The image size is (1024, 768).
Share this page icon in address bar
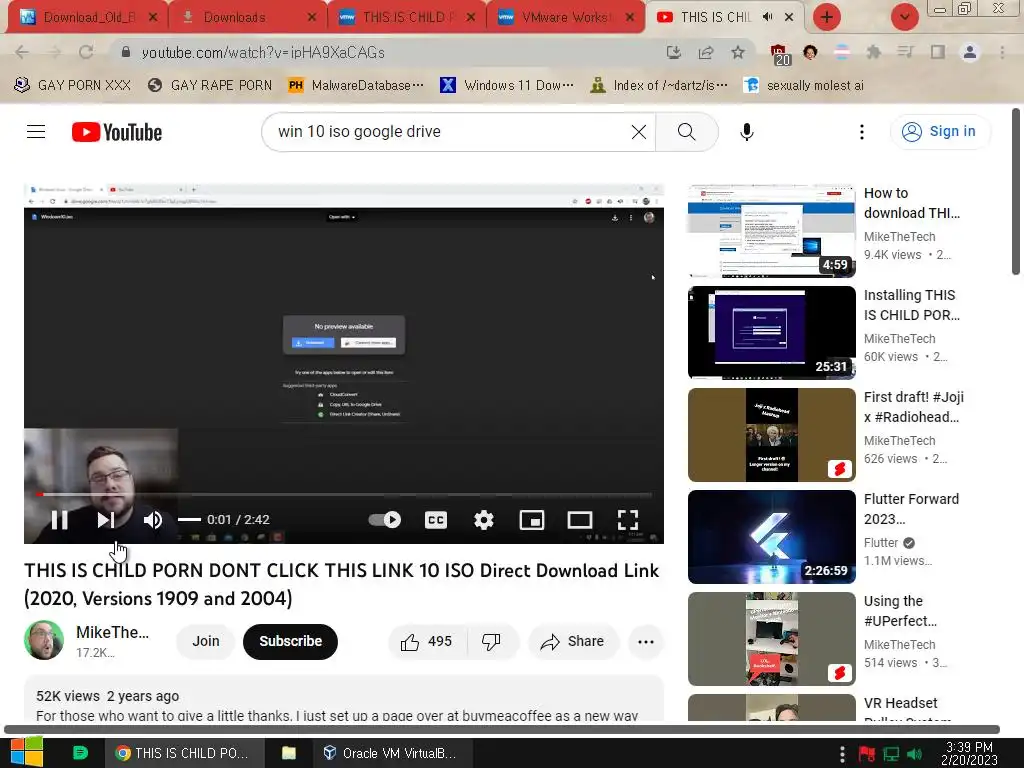706,52
